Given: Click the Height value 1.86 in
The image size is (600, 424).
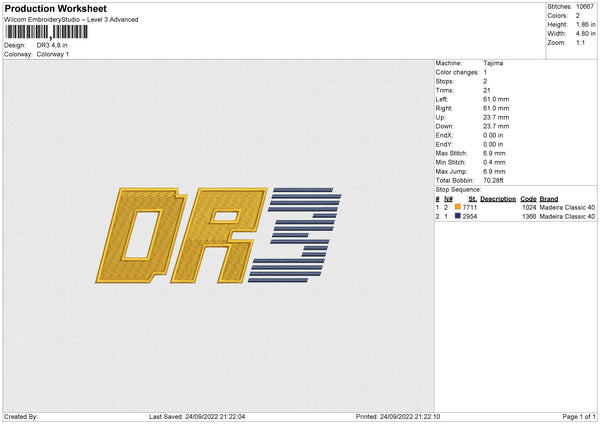Looking at the screenshot, I should [586, 24].
